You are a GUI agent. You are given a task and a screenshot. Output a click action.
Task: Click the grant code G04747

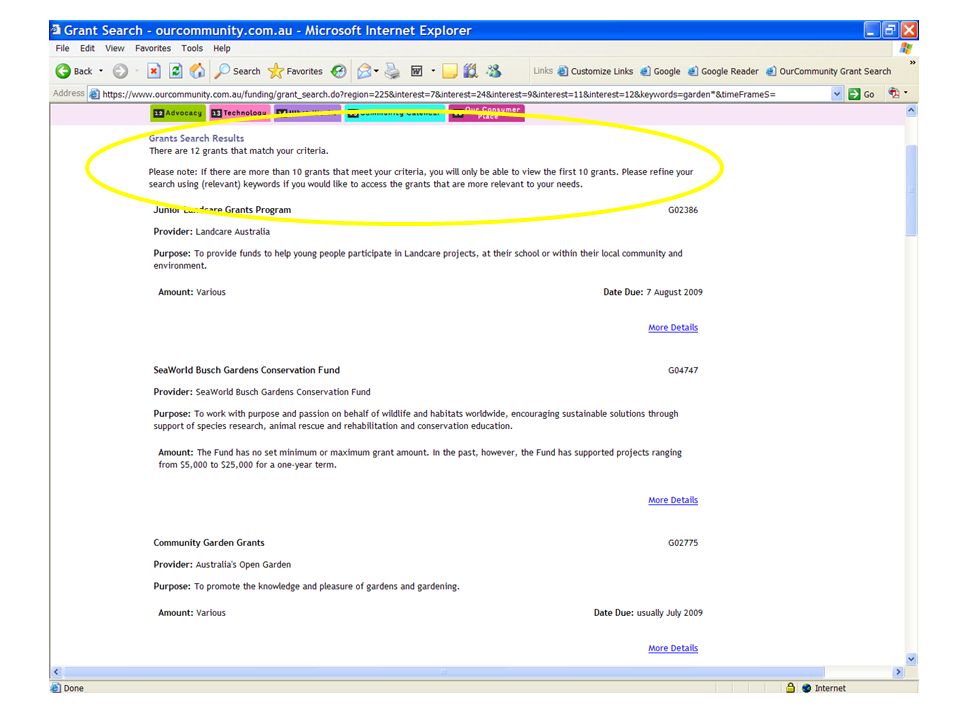tap(683, 370)
